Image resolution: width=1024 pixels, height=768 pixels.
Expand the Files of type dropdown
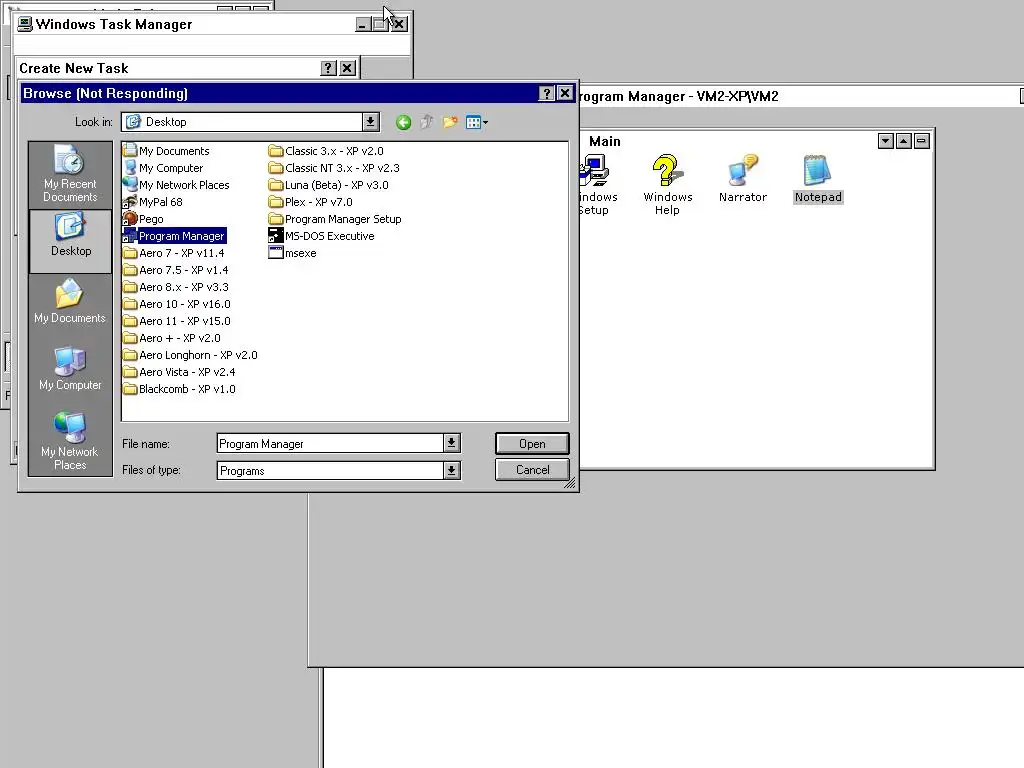tap(451, 470)
